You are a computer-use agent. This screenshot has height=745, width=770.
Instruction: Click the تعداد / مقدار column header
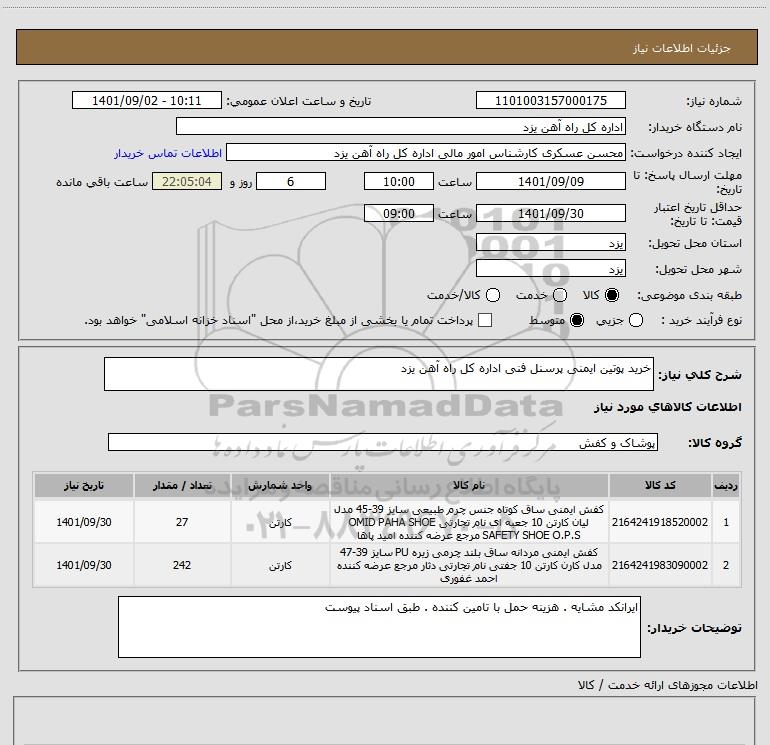coord(182,485)
